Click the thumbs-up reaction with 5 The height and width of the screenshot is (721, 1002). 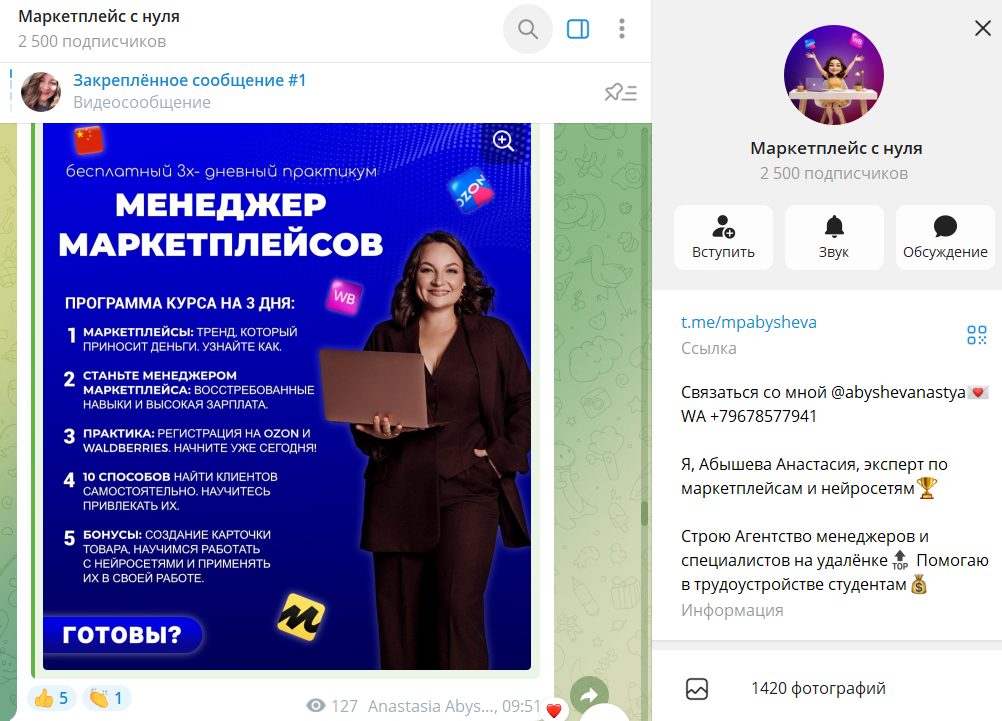[51, 698]
